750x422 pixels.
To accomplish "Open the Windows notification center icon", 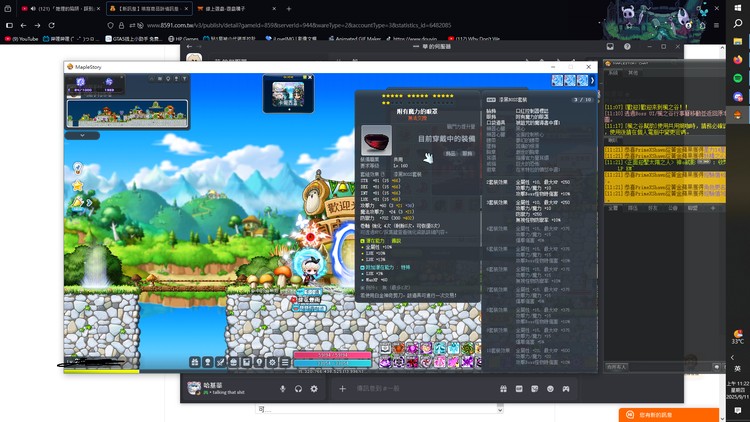I will pos(738,411).
